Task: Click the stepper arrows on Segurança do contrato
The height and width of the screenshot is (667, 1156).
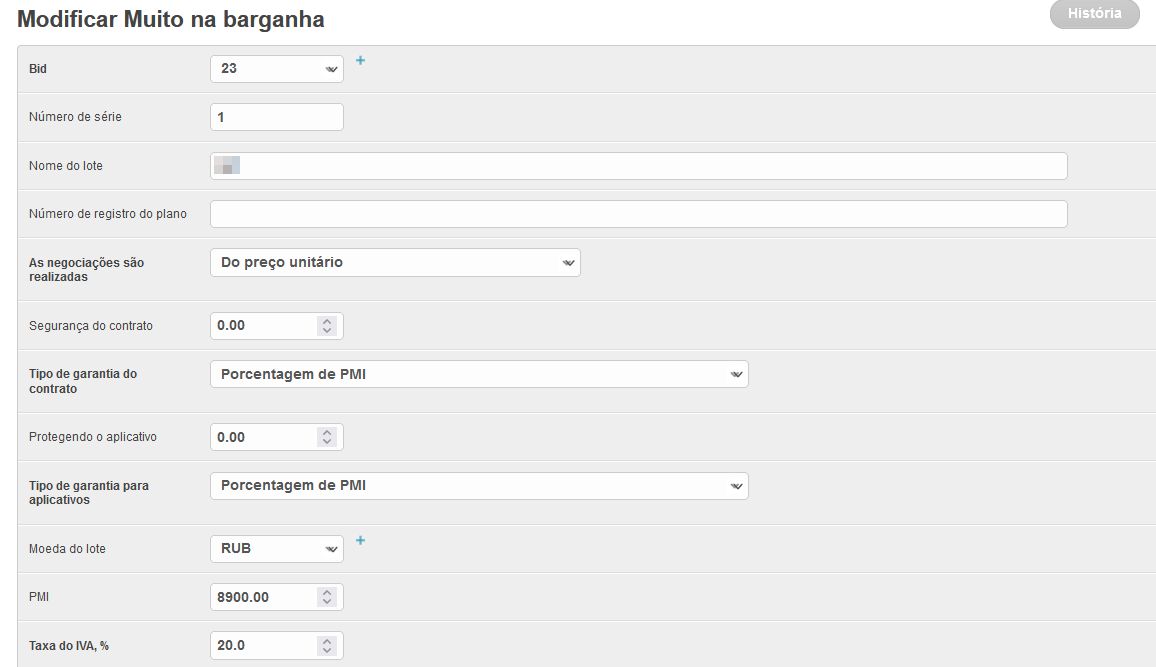Action: coord(327,326)
